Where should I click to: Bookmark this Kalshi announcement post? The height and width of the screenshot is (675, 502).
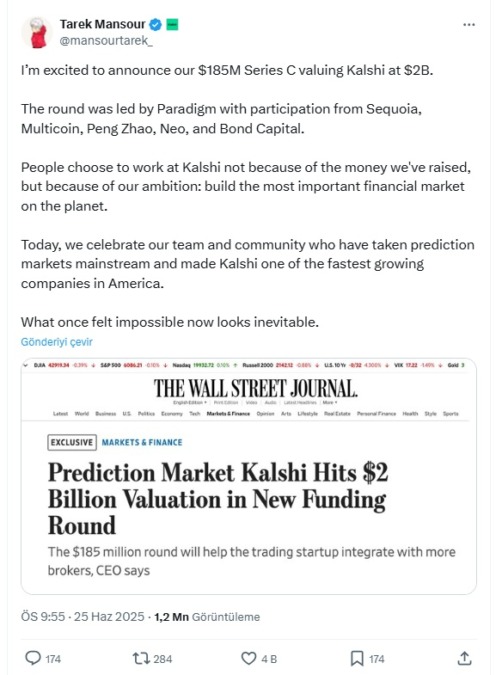pos(357,658)
